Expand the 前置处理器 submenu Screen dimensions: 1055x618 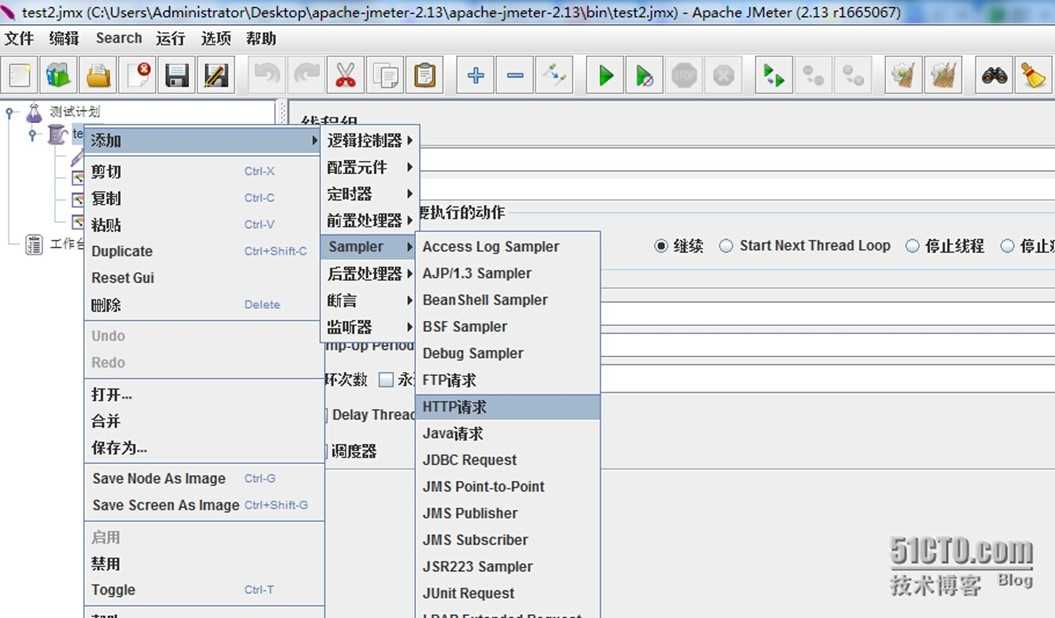pos(370,220)
